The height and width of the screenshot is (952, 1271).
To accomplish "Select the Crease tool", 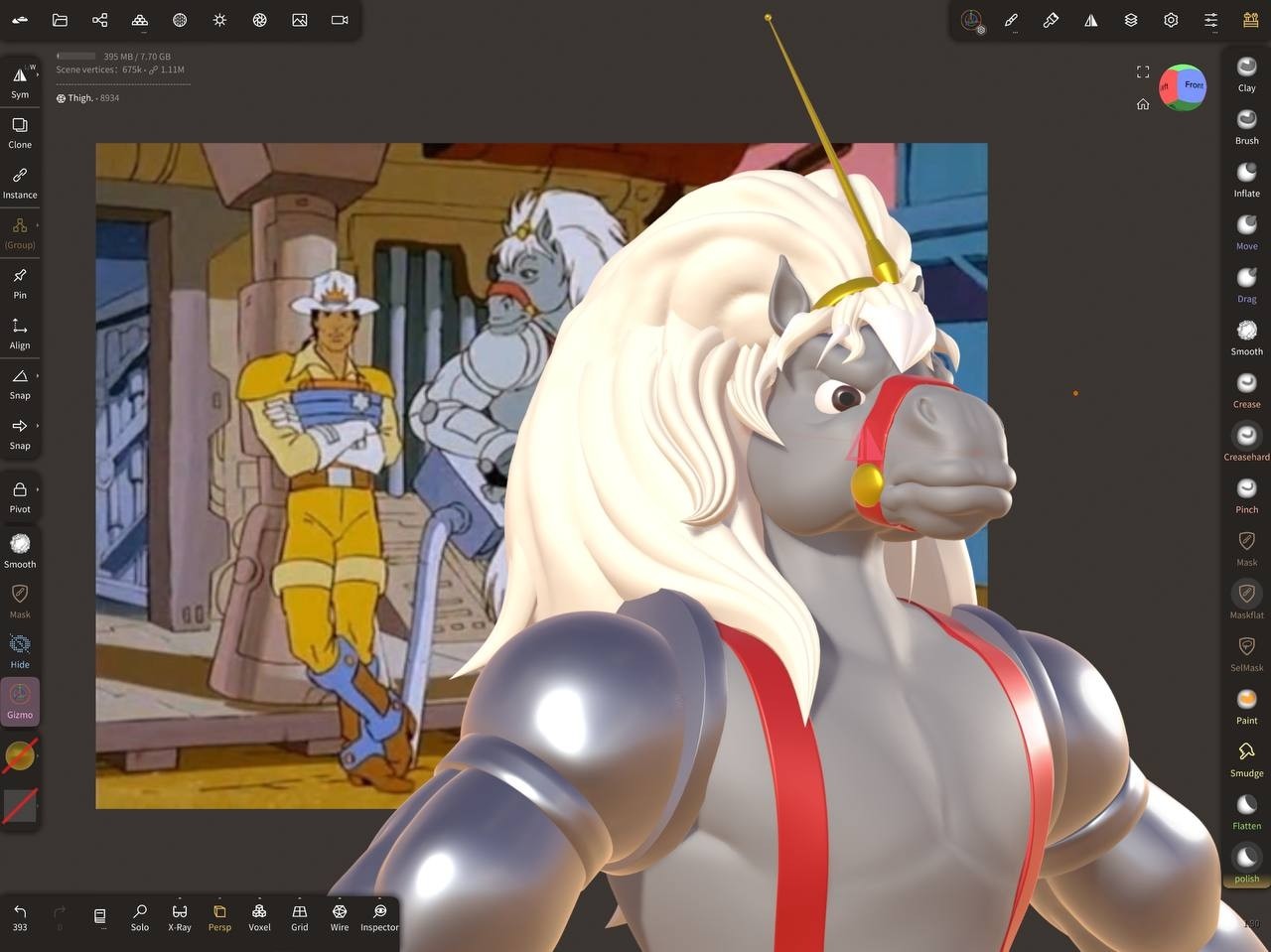I will [x=1246, y=390].
